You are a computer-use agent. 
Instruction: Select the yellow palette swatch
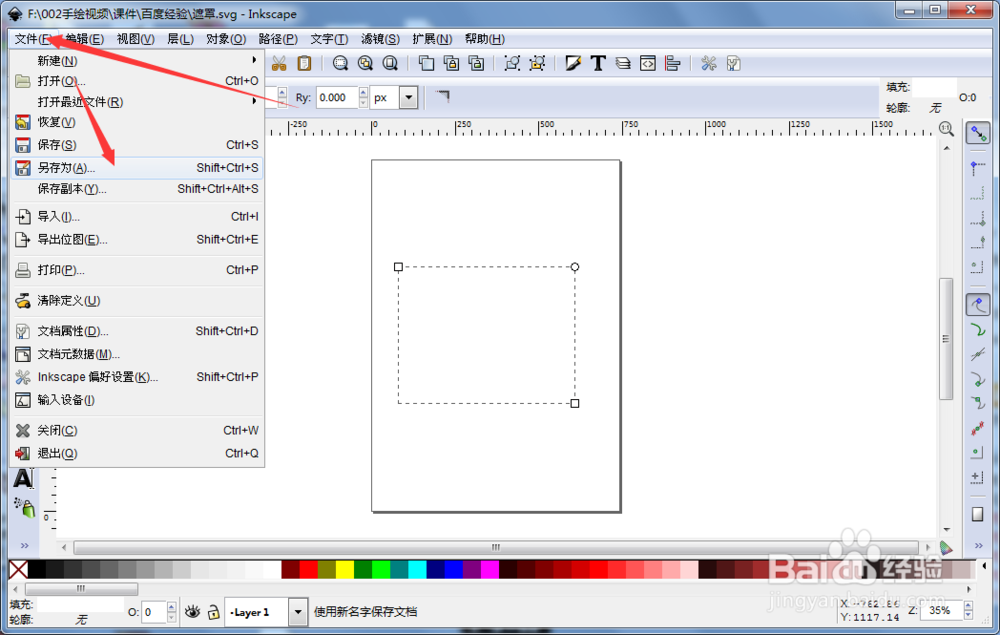coord(345,569)
